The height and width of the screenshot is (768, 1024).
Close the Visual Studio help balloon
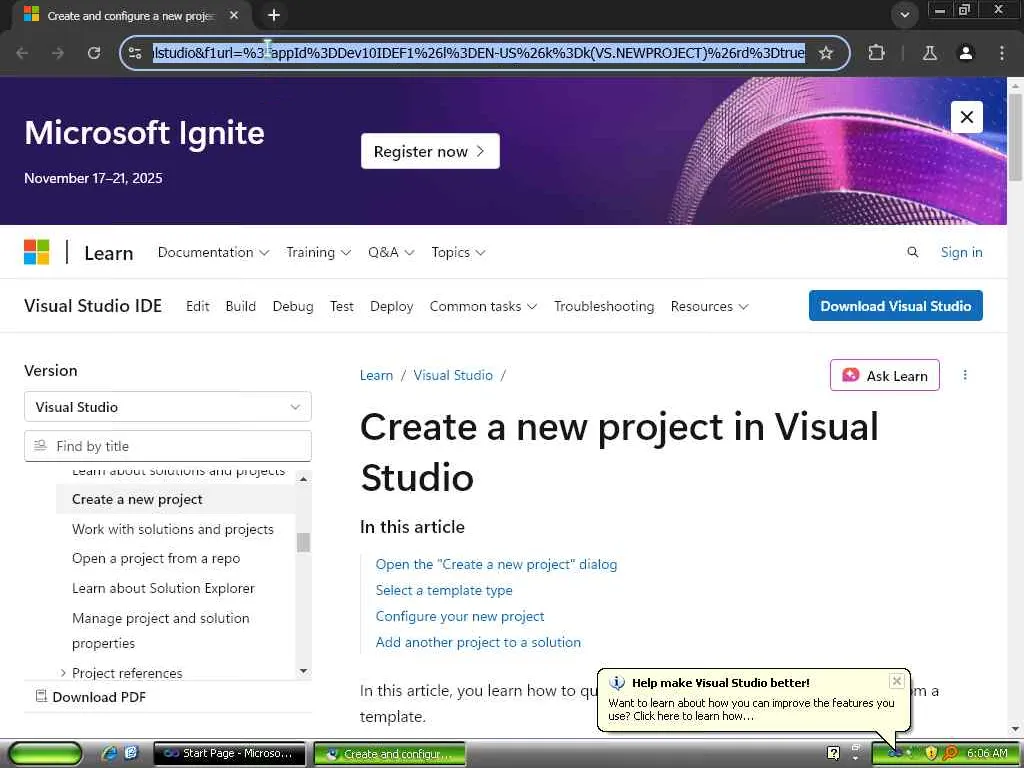coord(897,681)
